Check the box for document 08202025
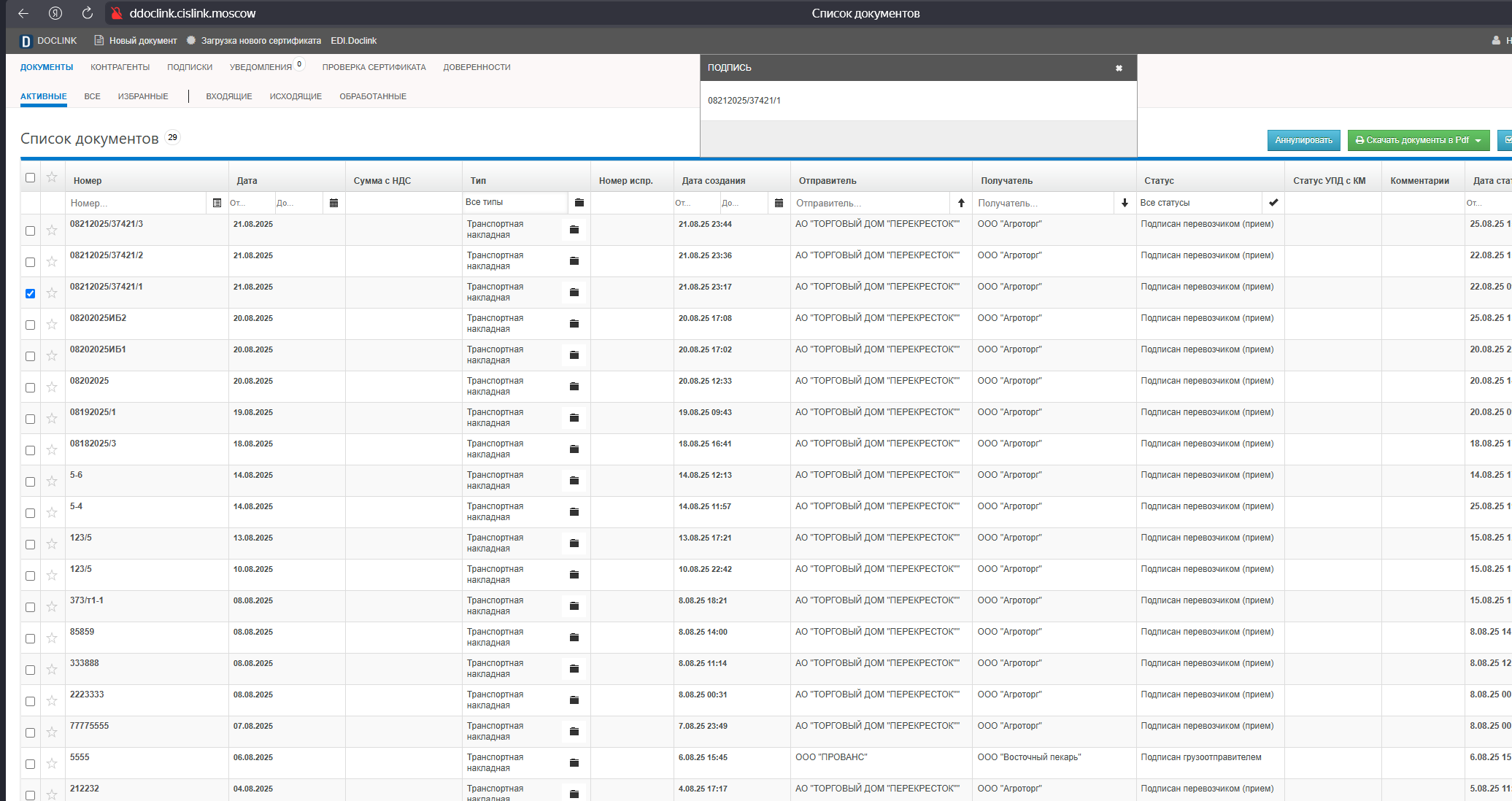 30,387
